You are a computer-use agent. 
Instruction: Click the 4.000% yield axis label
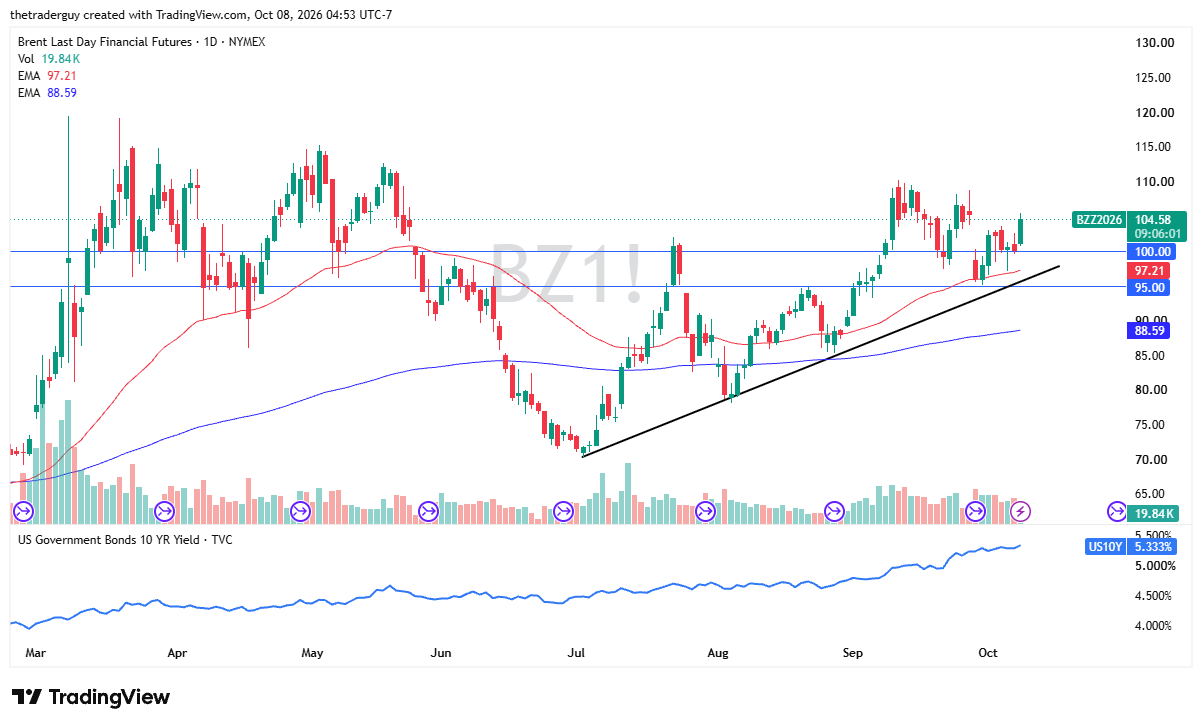click(x=1153, y=626)
